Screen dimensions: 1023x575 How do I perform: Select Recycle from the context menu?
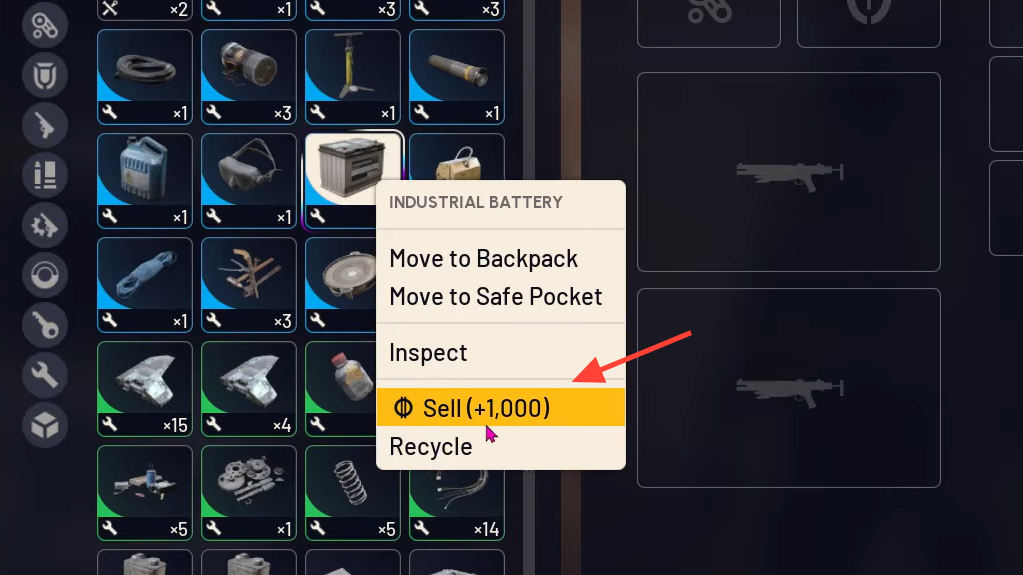click(x=431, y=446)
